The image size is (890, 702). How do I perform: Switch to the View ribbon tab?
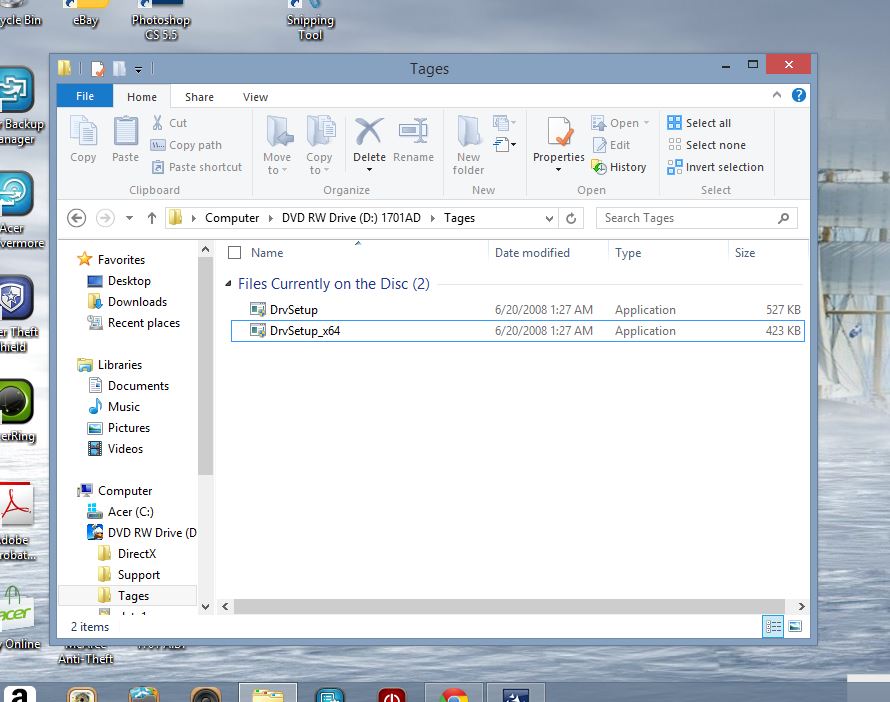(255, 96)
